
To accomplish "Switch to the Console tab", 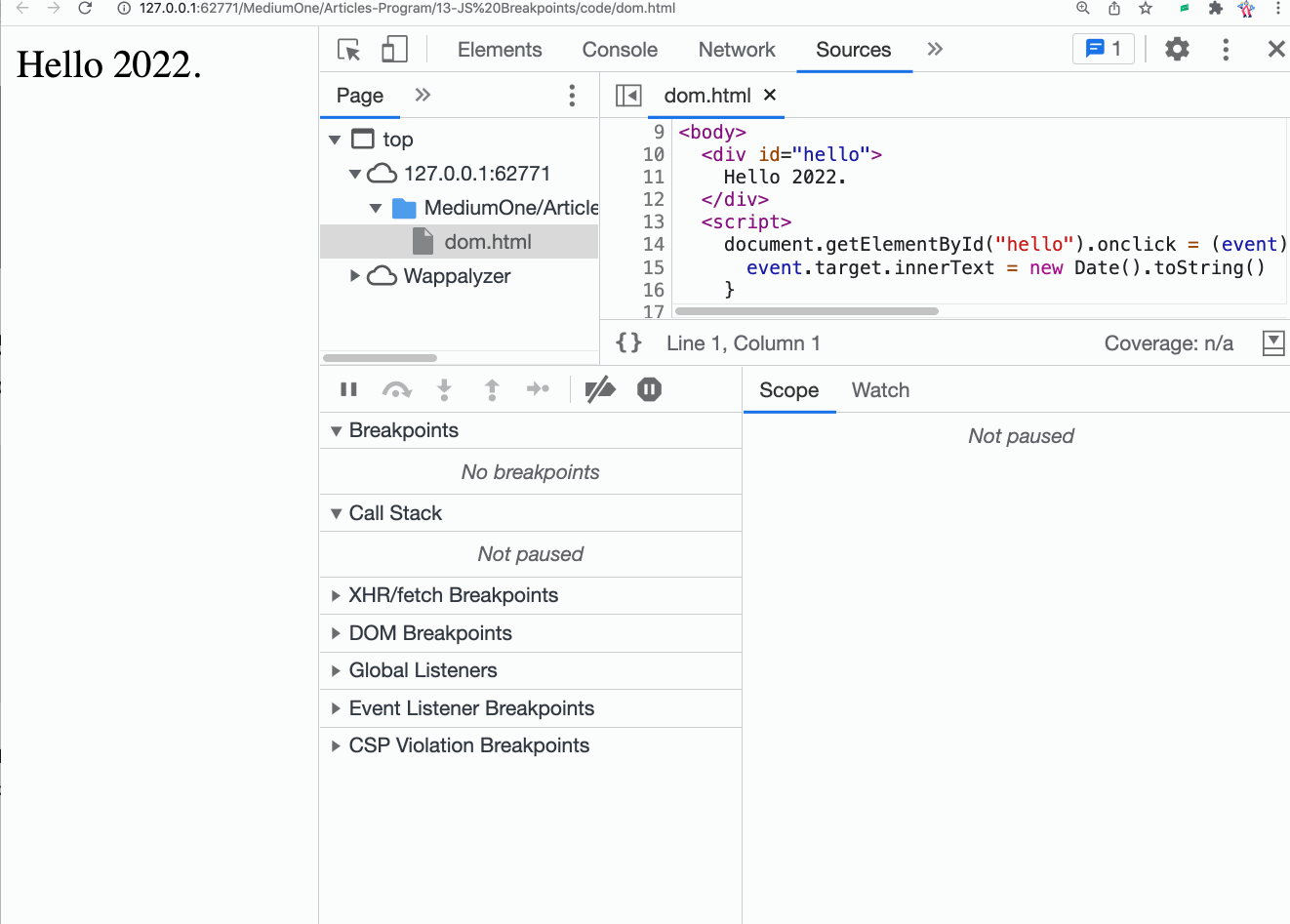I will (x=620, y=50).
